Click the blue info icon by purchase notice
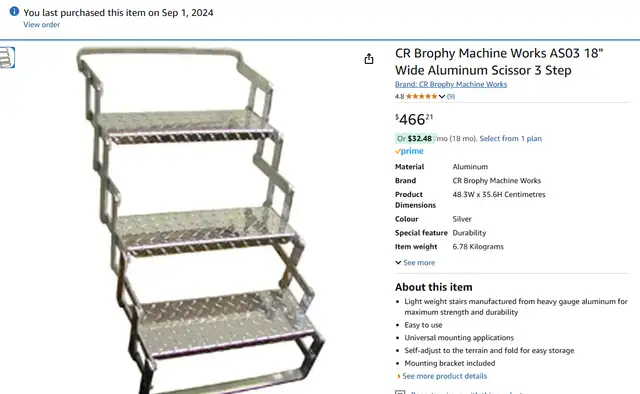Viewport: 640px width, 394px height. (x=14, y=11)
